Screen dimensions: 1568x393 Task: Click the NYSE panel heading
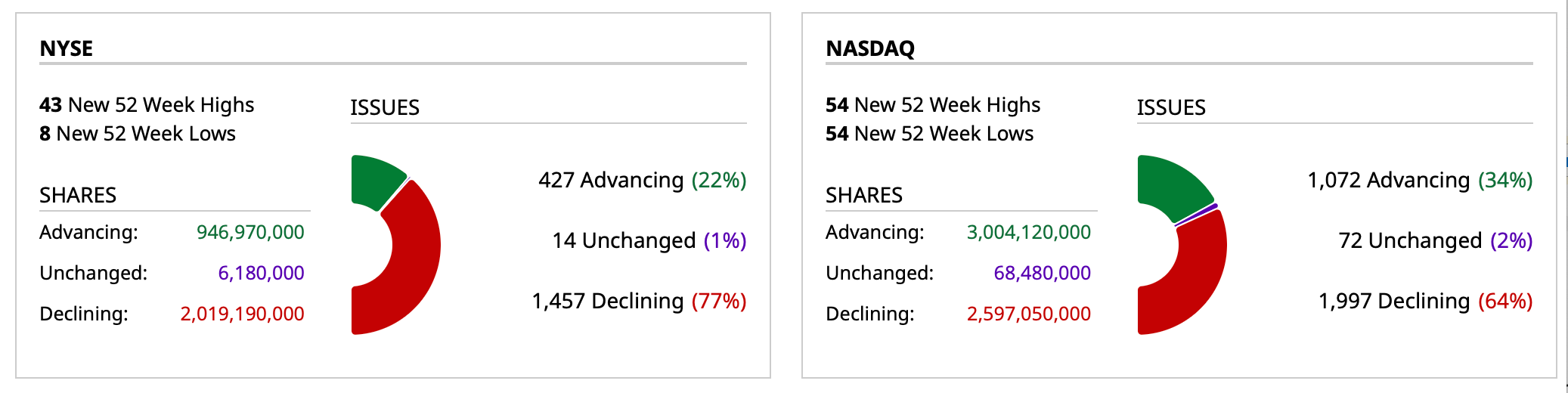67,48
